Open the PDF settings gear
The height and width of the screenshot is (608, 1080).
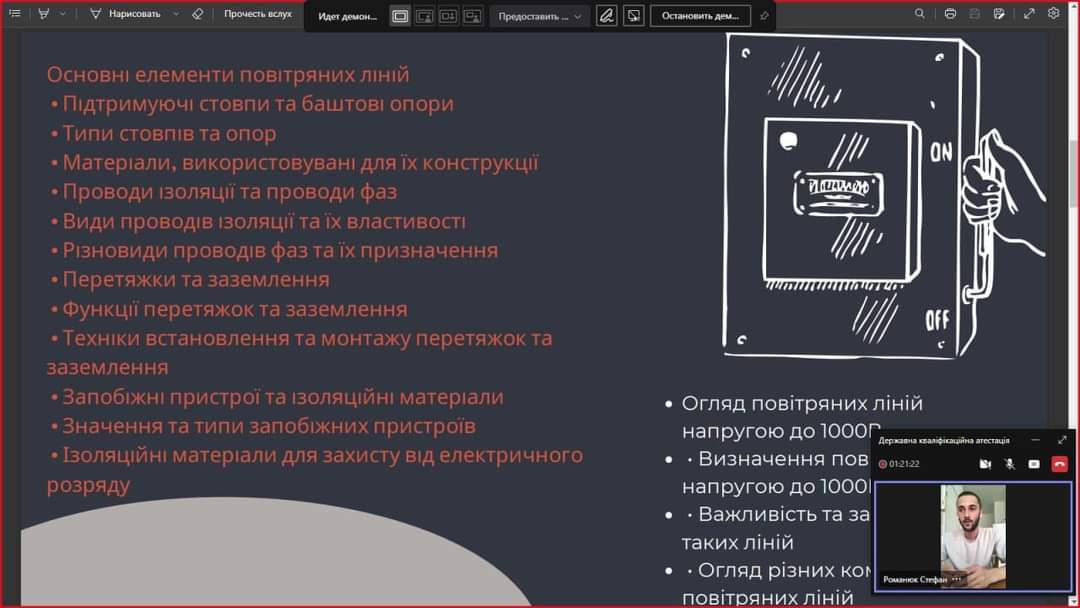point(1053,13)
